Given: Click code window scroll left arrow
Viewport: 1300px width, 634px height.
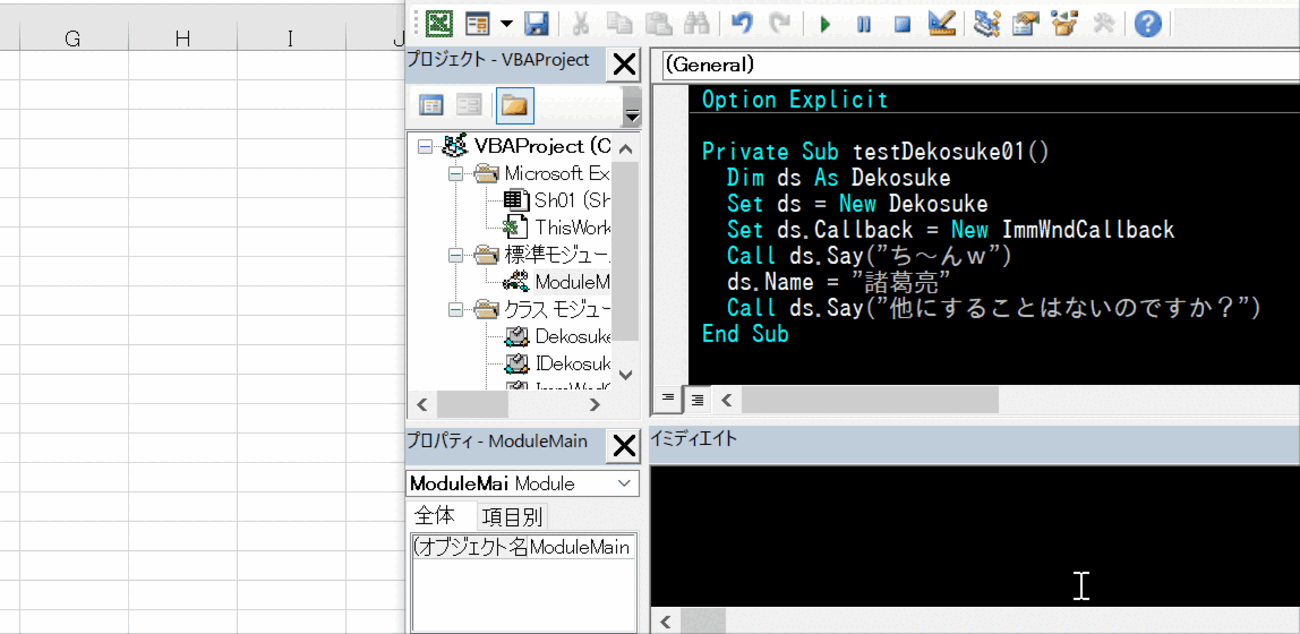Looking at the screenshot, I should coord(727,400).
